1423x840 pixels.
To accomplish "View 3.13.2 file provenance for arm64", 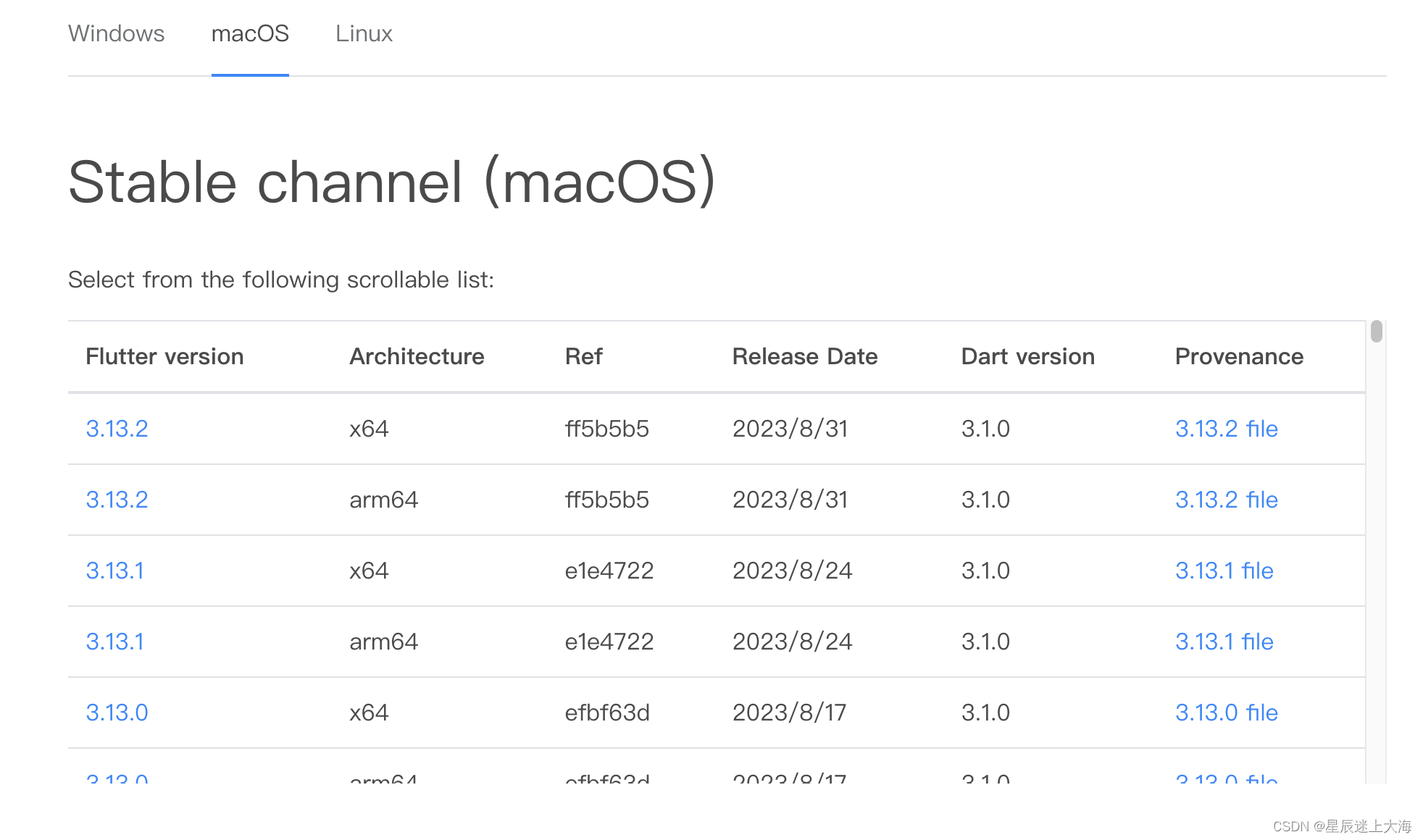I will 1226,500.
